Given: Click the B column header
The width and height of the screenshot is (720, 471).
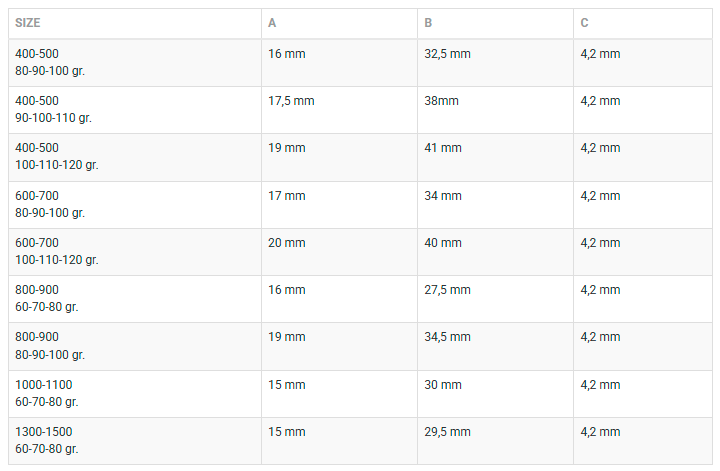Looking at the screenshot, I should click(428, 23).
